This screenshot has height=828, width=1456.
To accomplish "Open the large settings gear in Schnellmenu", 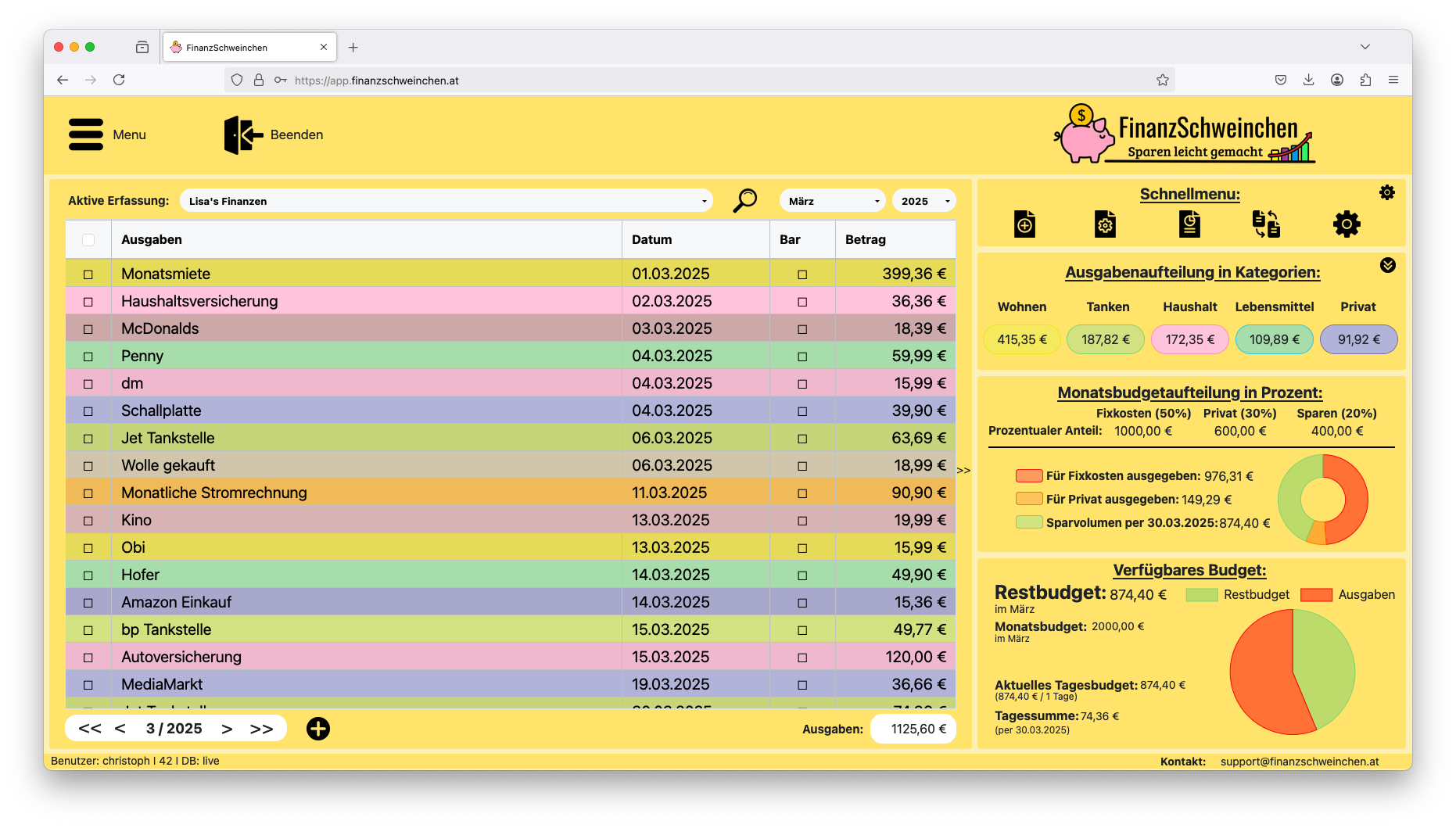I will [1347, 224].
